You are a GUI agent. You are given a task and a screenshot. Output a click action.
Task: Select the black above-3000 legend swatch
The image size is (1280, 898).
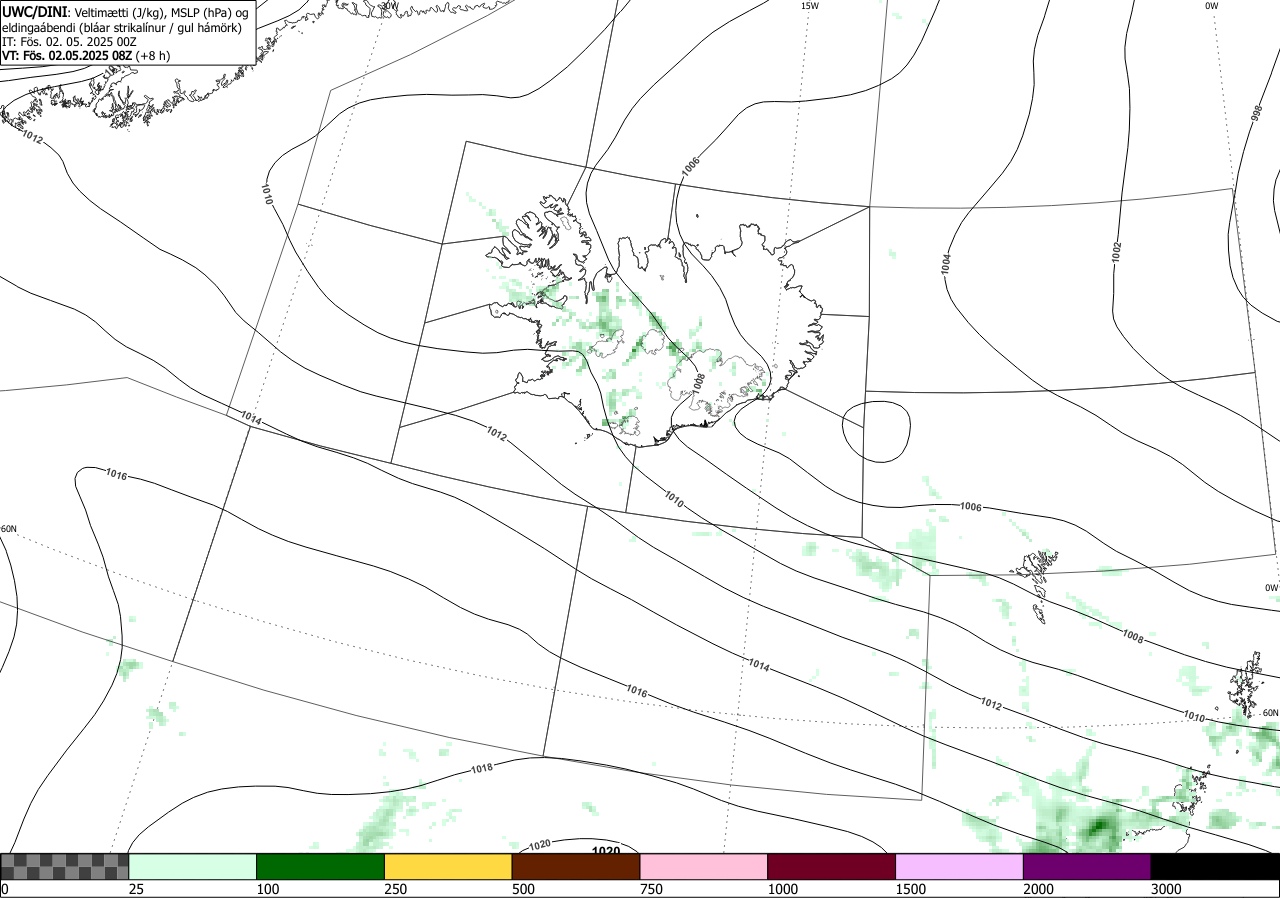pos(1215,866)
